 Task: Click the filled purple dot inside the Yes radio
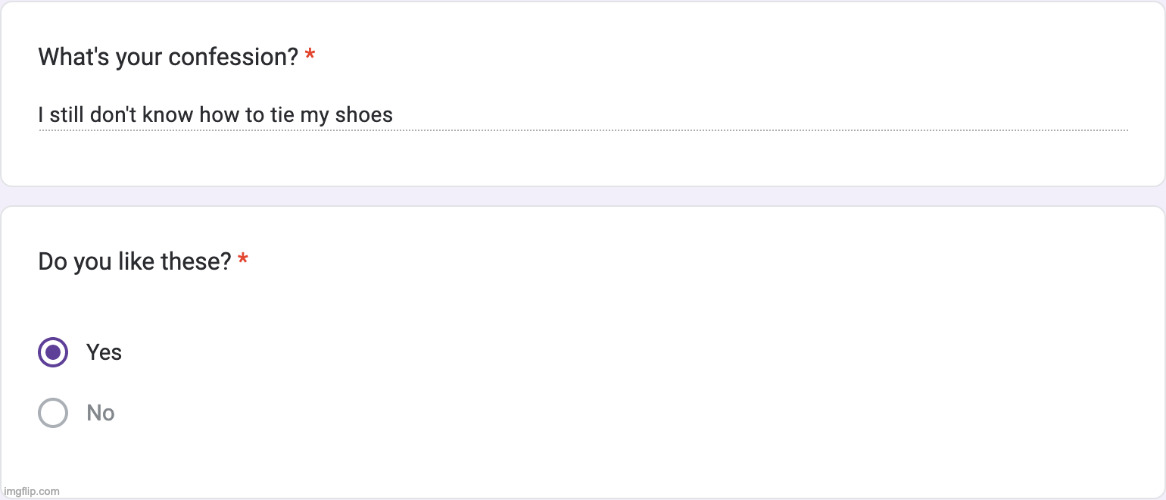point(53,352)
